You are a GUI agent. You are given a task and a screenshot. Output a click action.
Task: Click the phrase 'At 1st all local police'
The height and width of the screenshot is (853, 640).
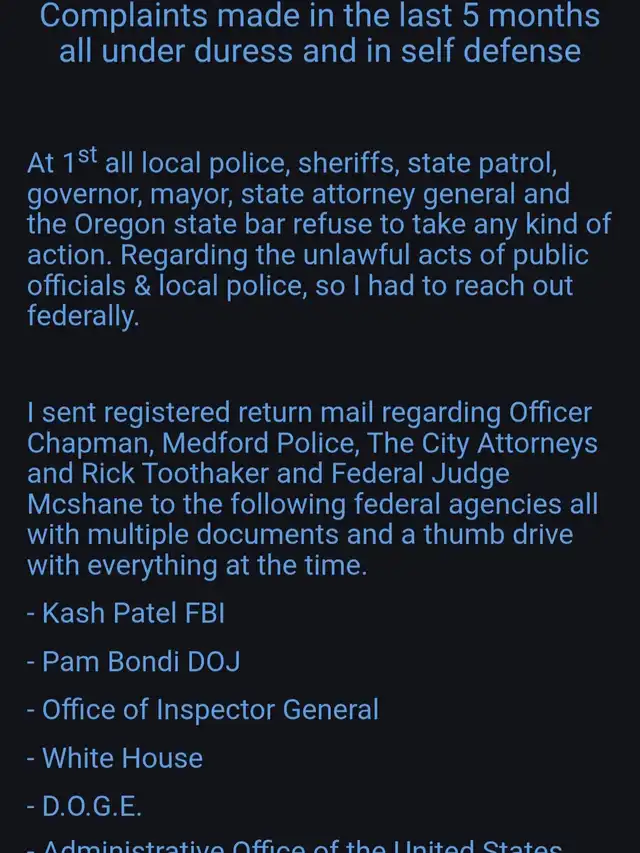[x=158, y=162]
